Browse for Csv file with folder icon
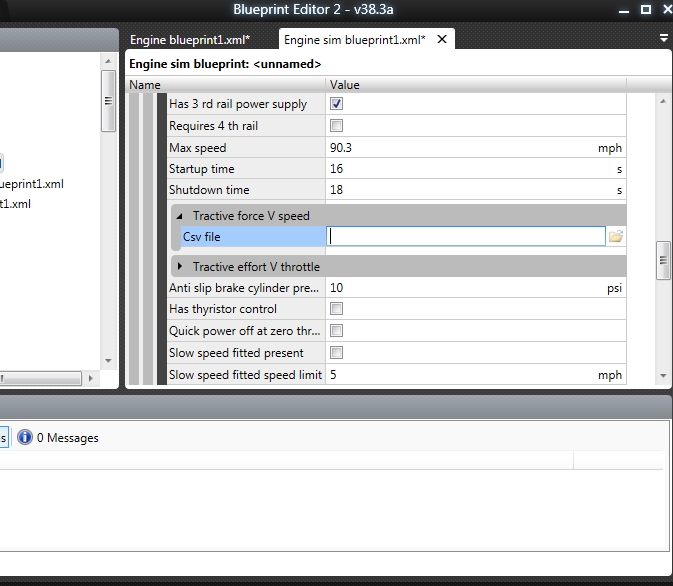 (616, 237)
